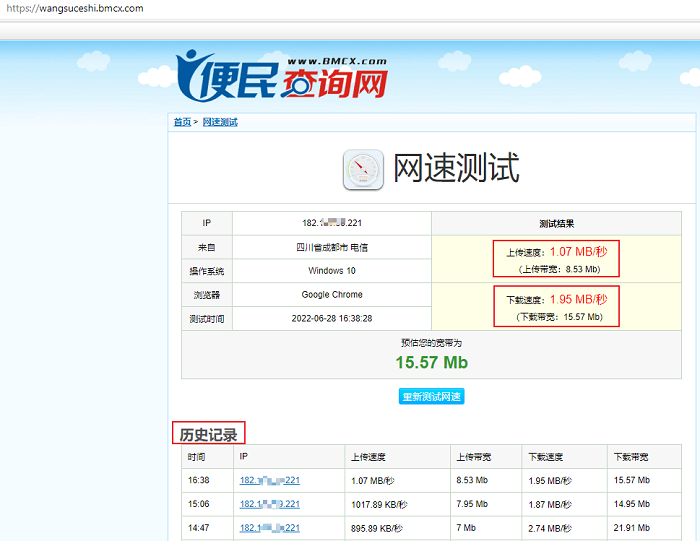The image size is (700, 541).
Task: Click the Google Chrome browser value cell
Action: point(331,295)
